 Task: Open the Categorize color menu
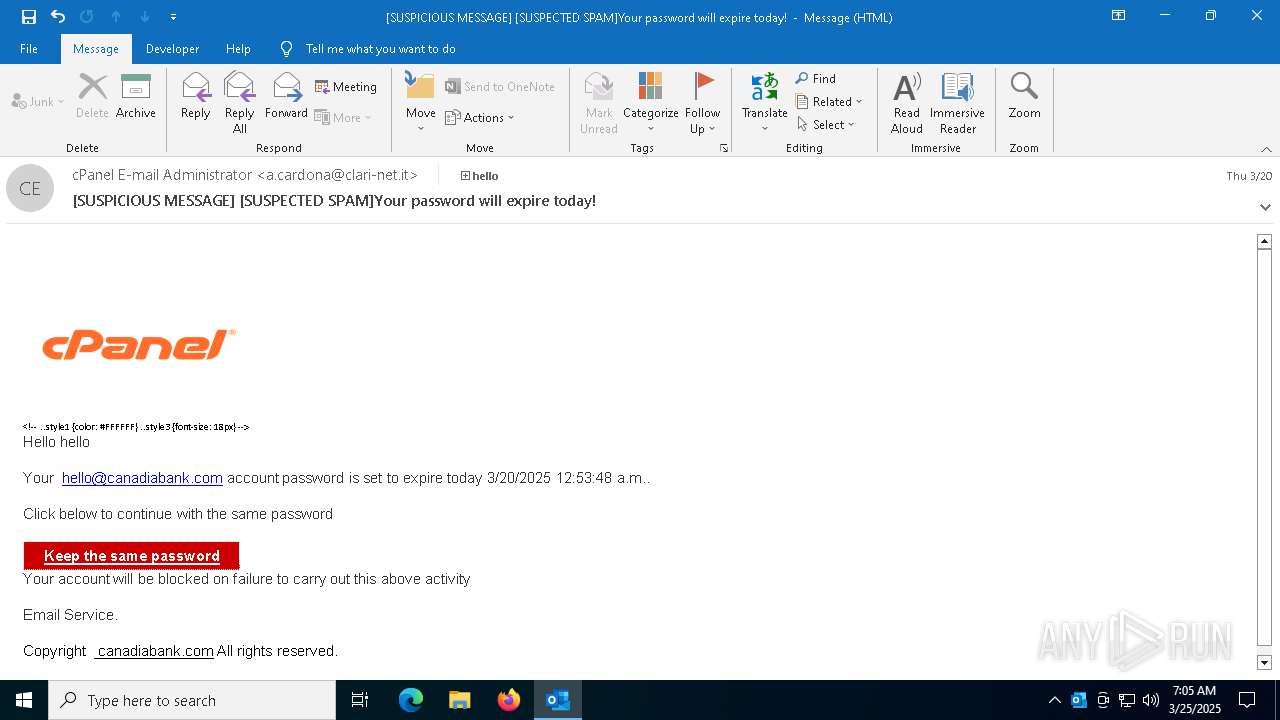[651, 102]
